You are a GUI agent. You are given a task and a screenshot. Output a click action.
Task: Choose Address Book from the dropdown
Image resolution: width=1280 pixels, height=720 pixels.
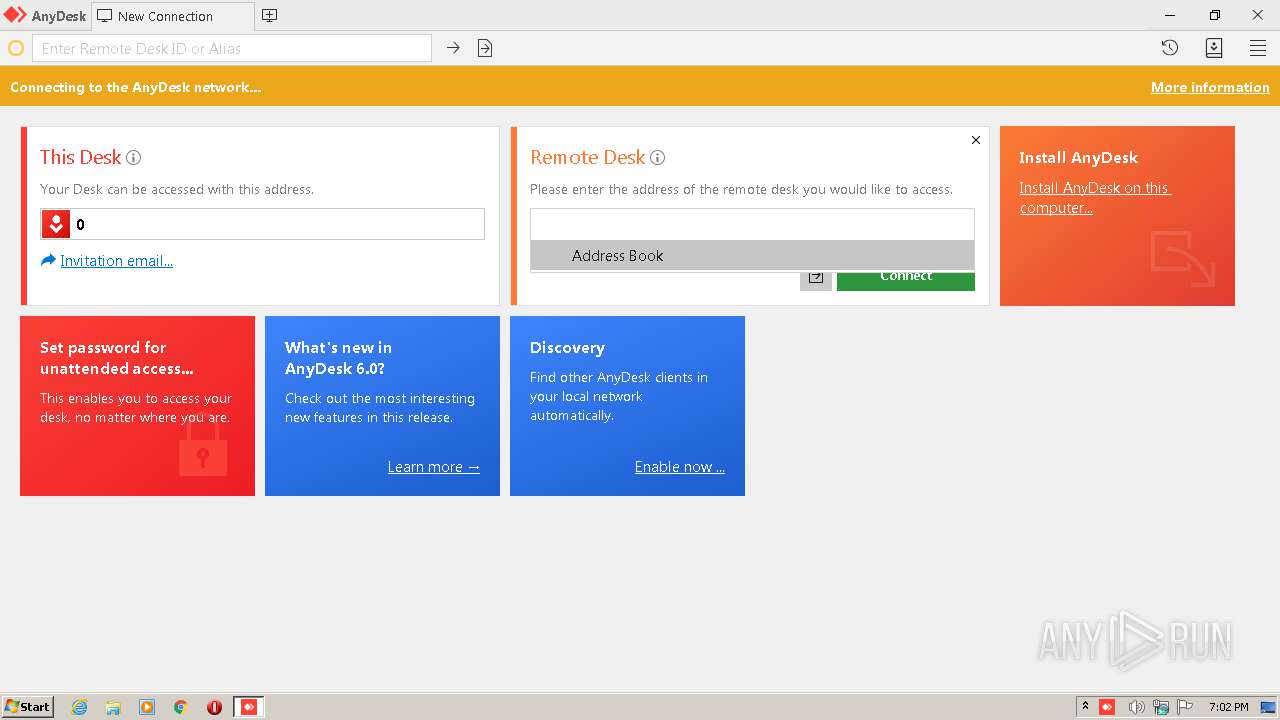pos(752,255)
